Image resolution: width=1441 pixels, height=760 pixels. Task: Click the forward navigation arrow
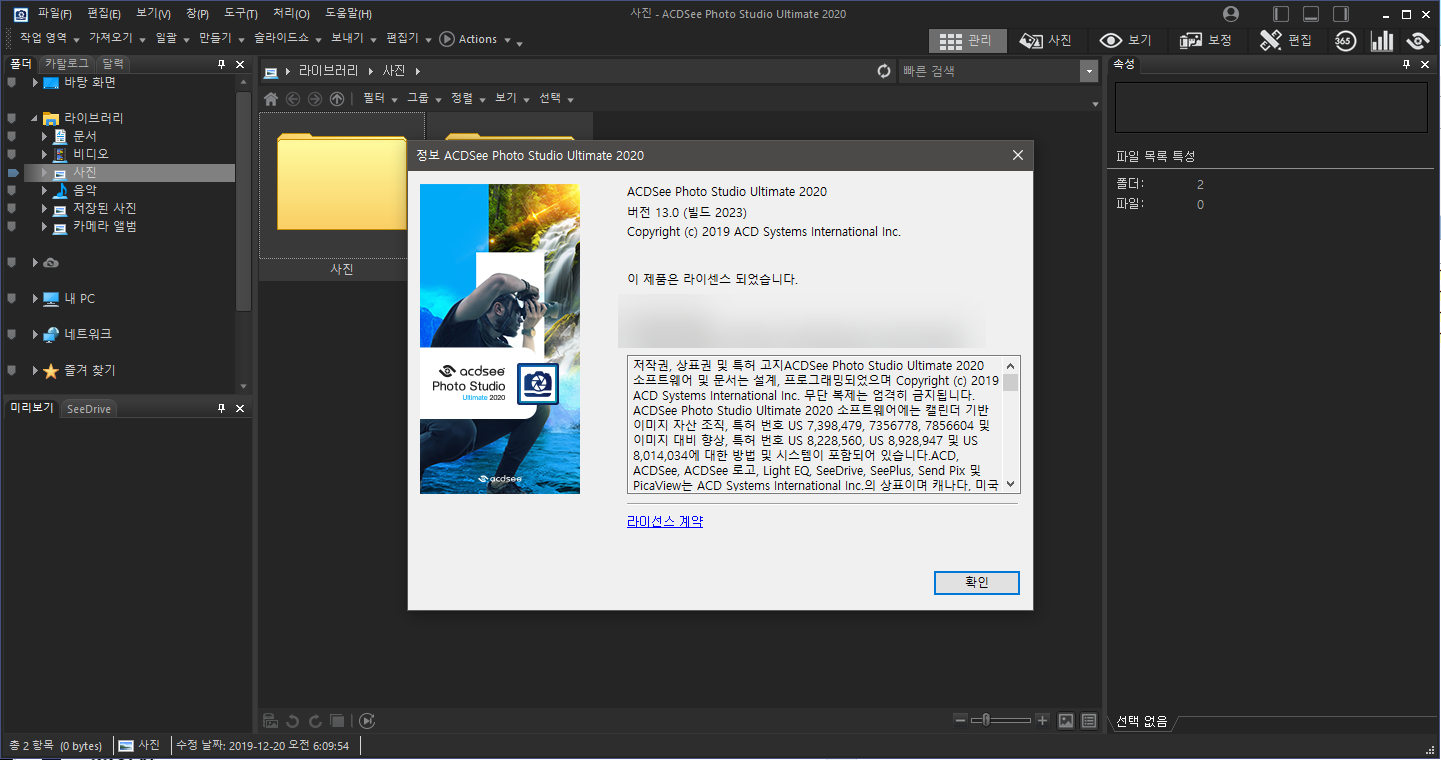pos(315,98)
